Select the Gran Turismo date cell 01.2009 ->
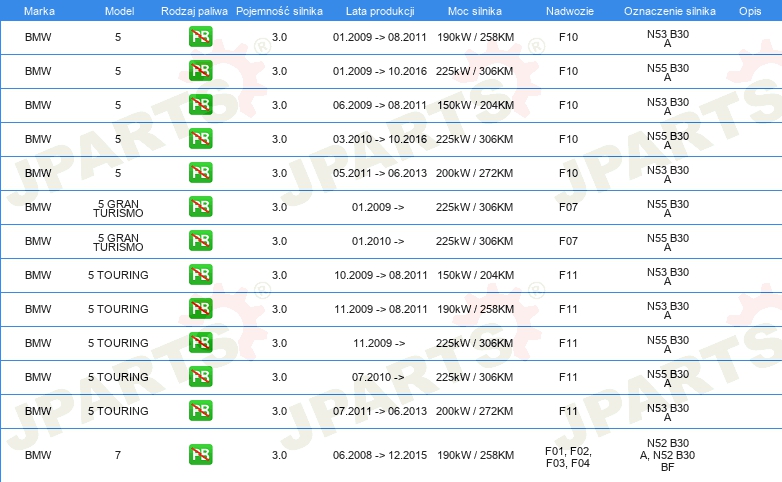The height and width of the screenshot is (482, 782). coord(378,207)
